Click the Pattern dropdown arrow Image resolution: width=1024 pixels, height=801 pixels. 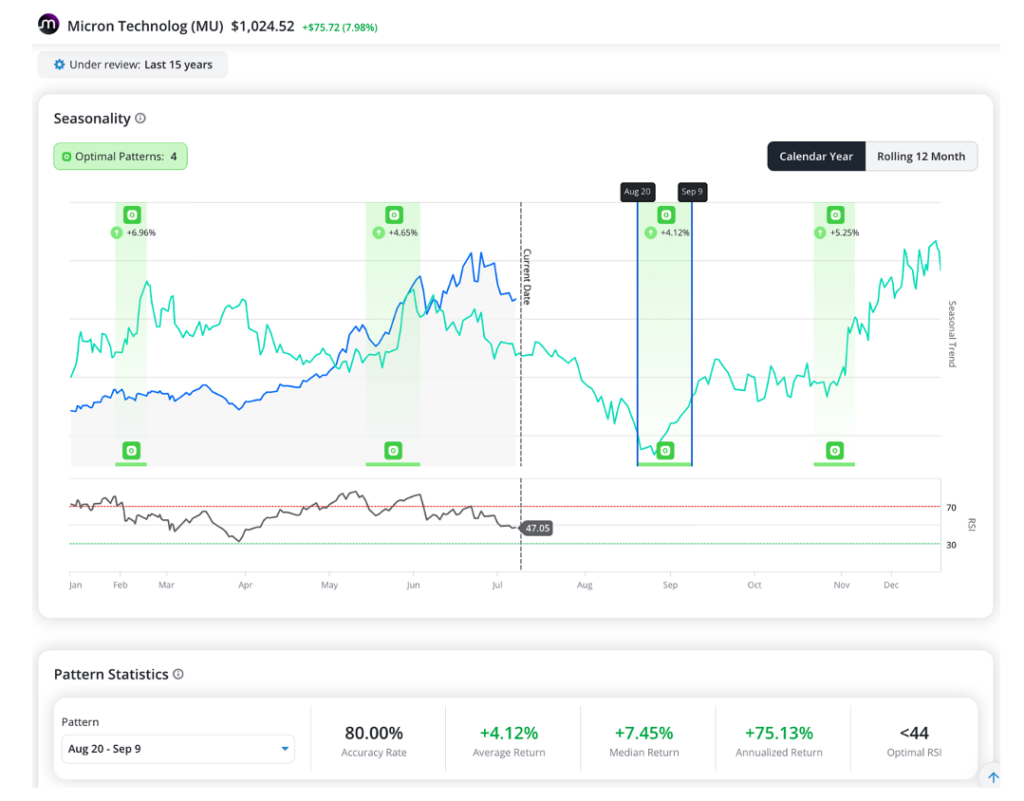click(x=285, y=749)
